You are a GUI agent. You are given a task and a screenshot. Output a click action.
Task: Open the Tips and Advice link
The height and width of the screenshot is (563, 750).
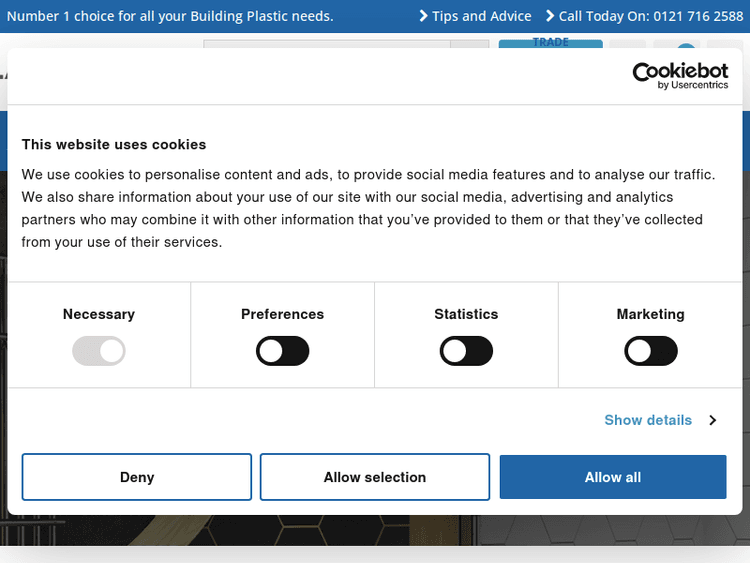(482, 16)
